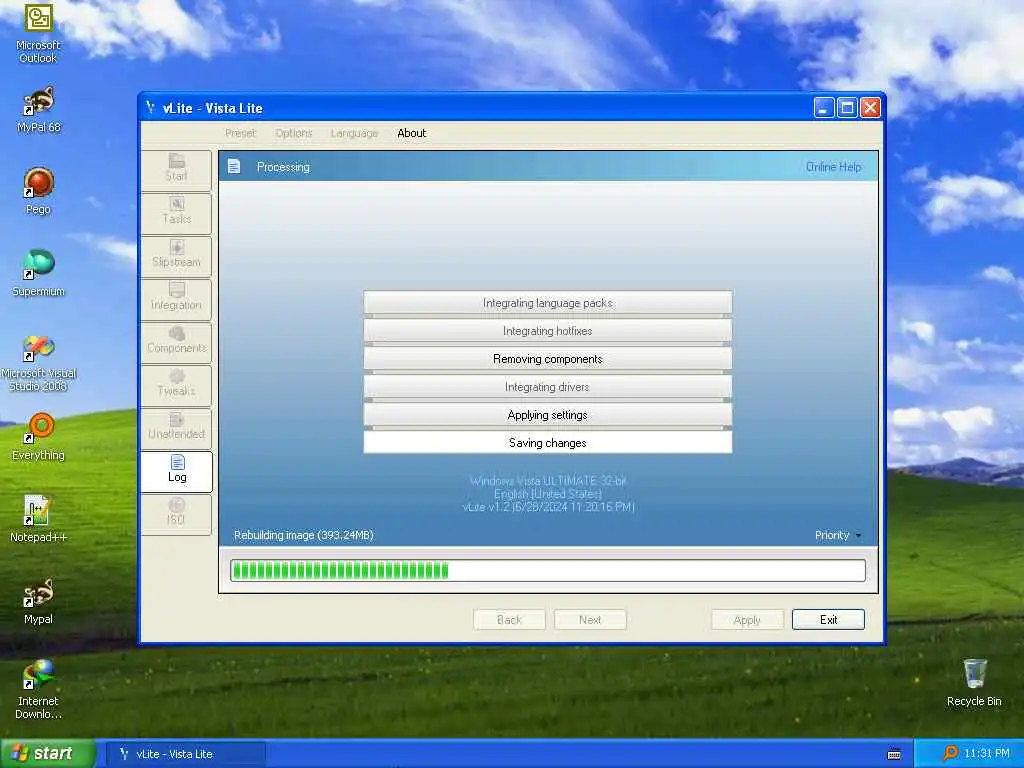Image resolution: width=1024 pixels, height=768 pixels.
Task: Select vLite - Vista Lite taskbar button
Action: point(184,754)
